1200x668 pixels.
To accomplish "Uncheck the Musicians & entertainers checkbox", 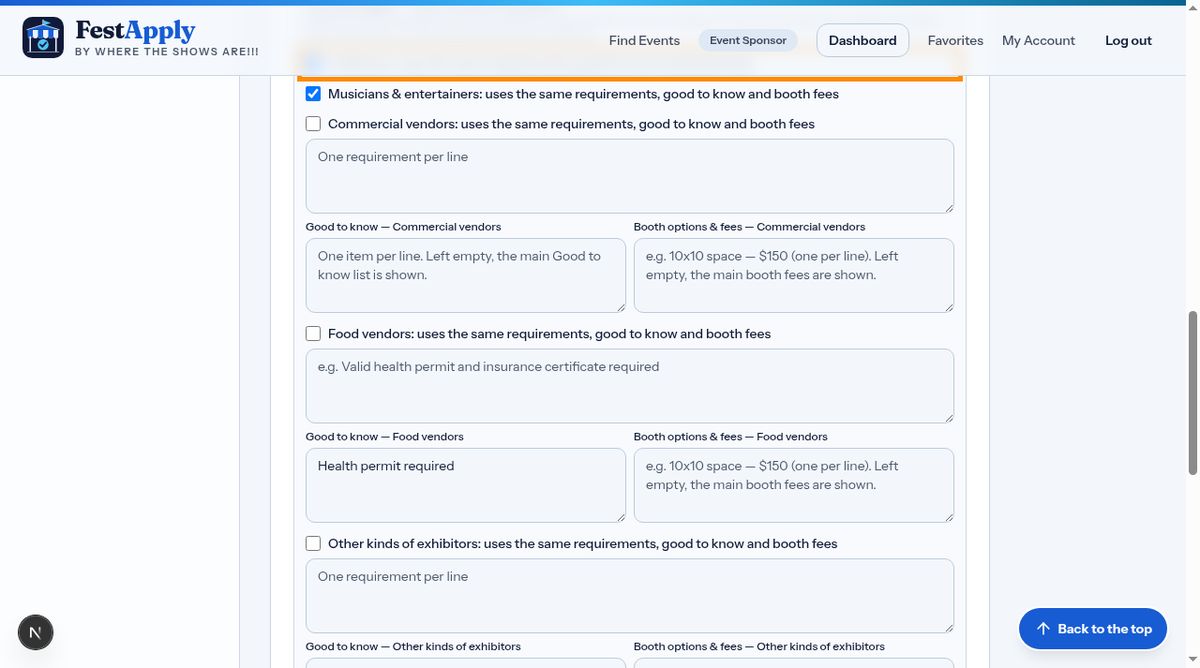I will pos(313,94).
